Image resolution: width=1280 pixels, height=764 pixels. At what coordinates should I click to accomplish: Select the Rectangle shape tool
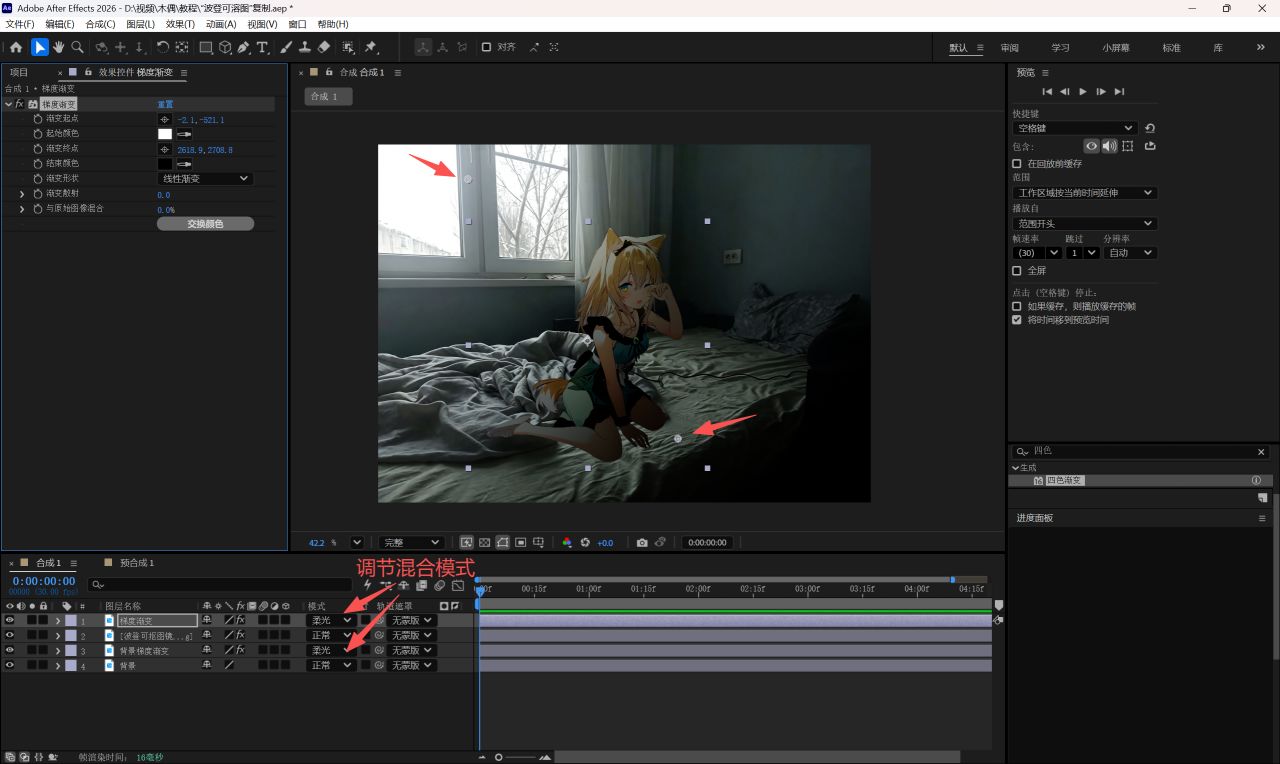click(x=206, y=47)
